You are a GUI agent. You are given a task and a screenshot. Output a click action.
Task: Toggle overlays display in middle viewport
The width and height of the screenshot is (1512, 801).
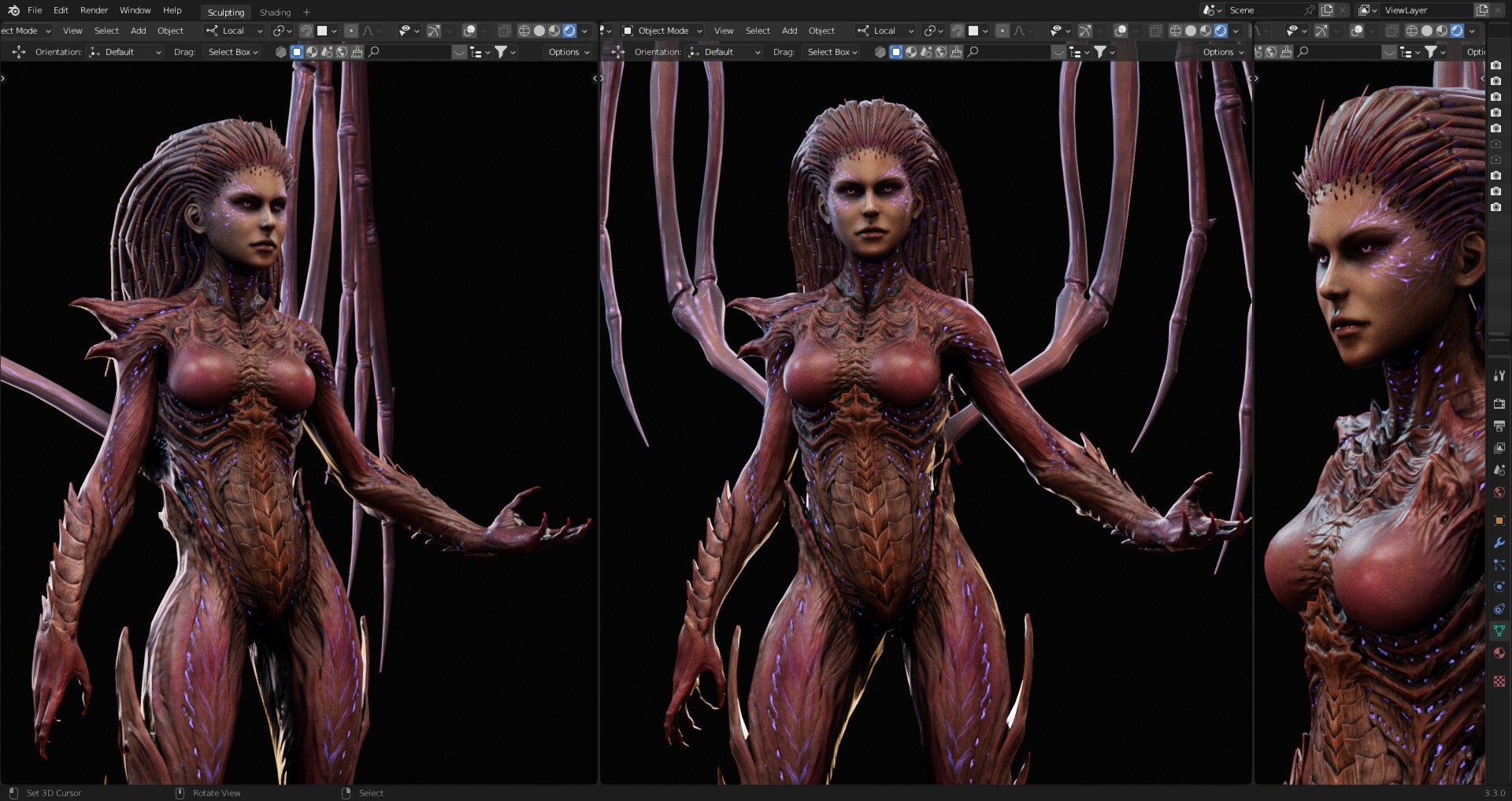click(1121, 31)
